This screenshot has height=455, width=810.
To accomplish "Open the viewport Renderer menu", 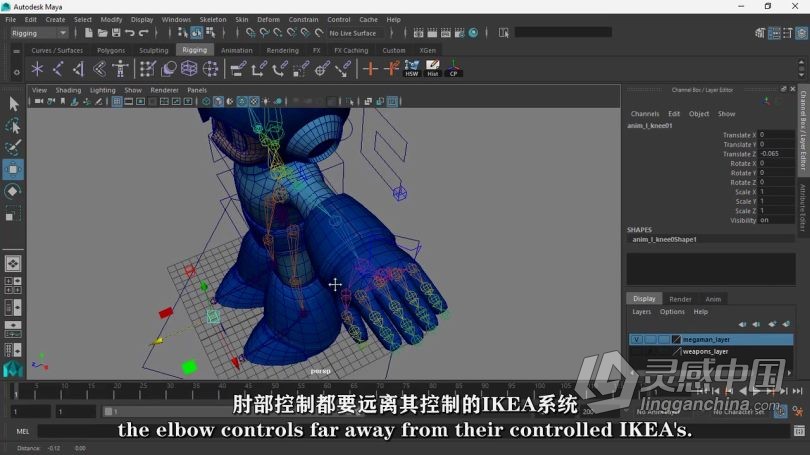I will pyautogui.click(x=164, y=90).
